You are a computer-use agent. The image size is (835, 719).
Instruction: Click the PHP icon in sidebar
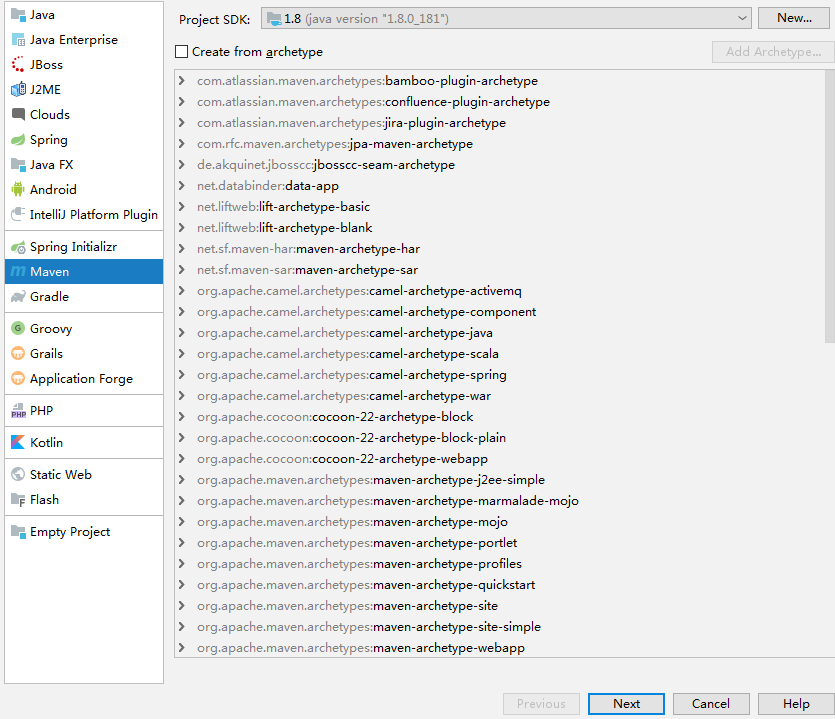(18, 411)
